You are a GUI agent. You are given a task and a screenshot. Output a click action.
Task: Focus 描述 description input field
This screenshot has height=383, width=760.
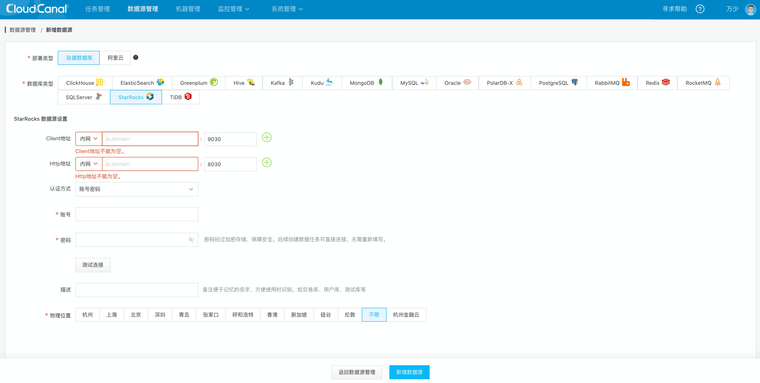click(137, 290)
